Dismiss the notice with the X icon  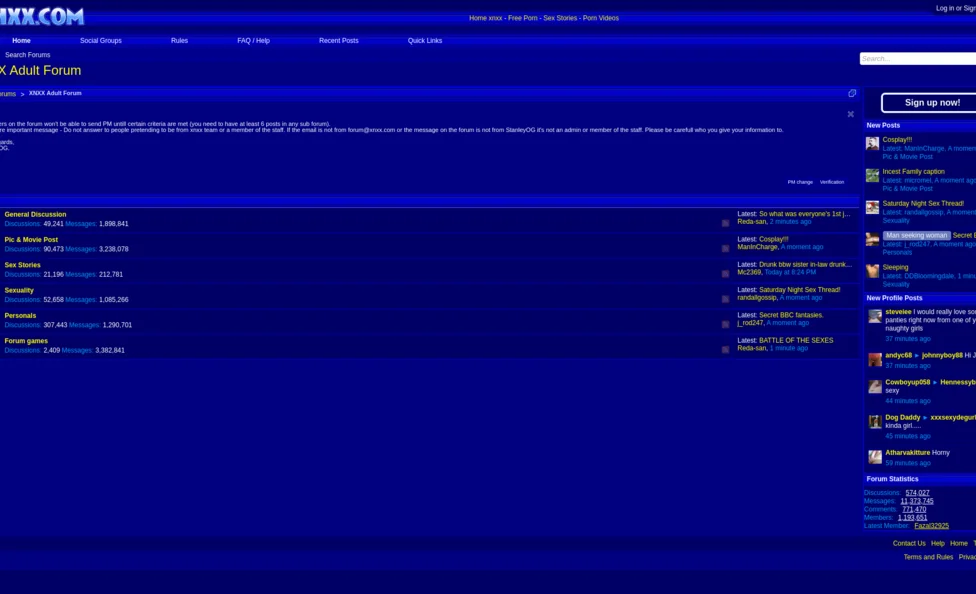click(850, 114)
